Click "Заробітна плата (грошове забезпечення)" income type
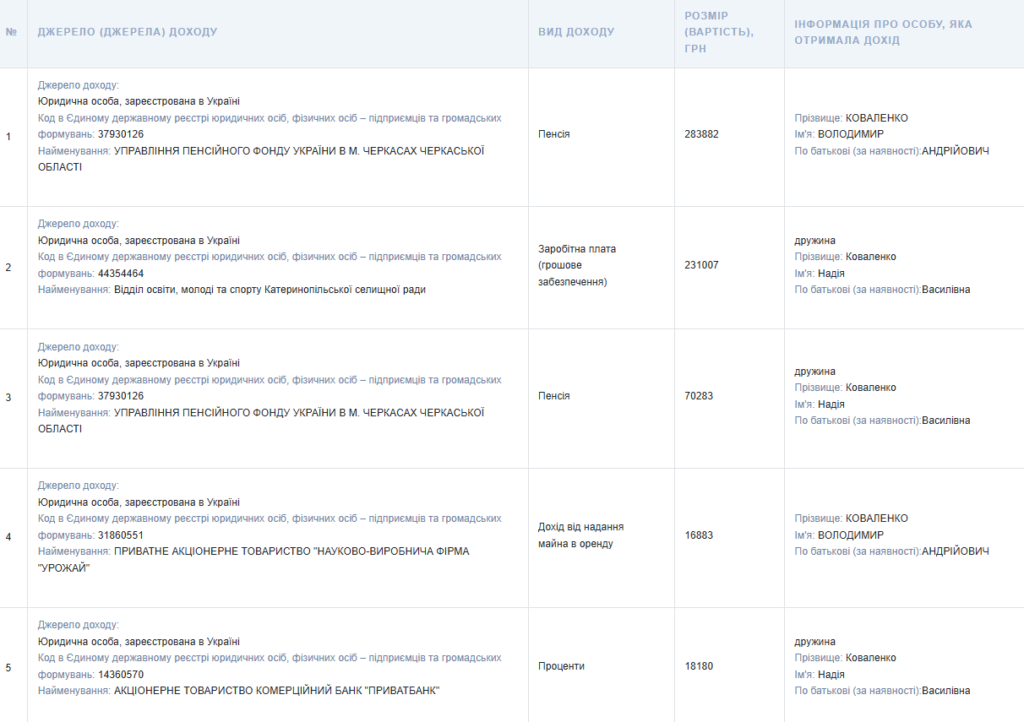The height and width of the screenshot is (722, 1024). 577,265
